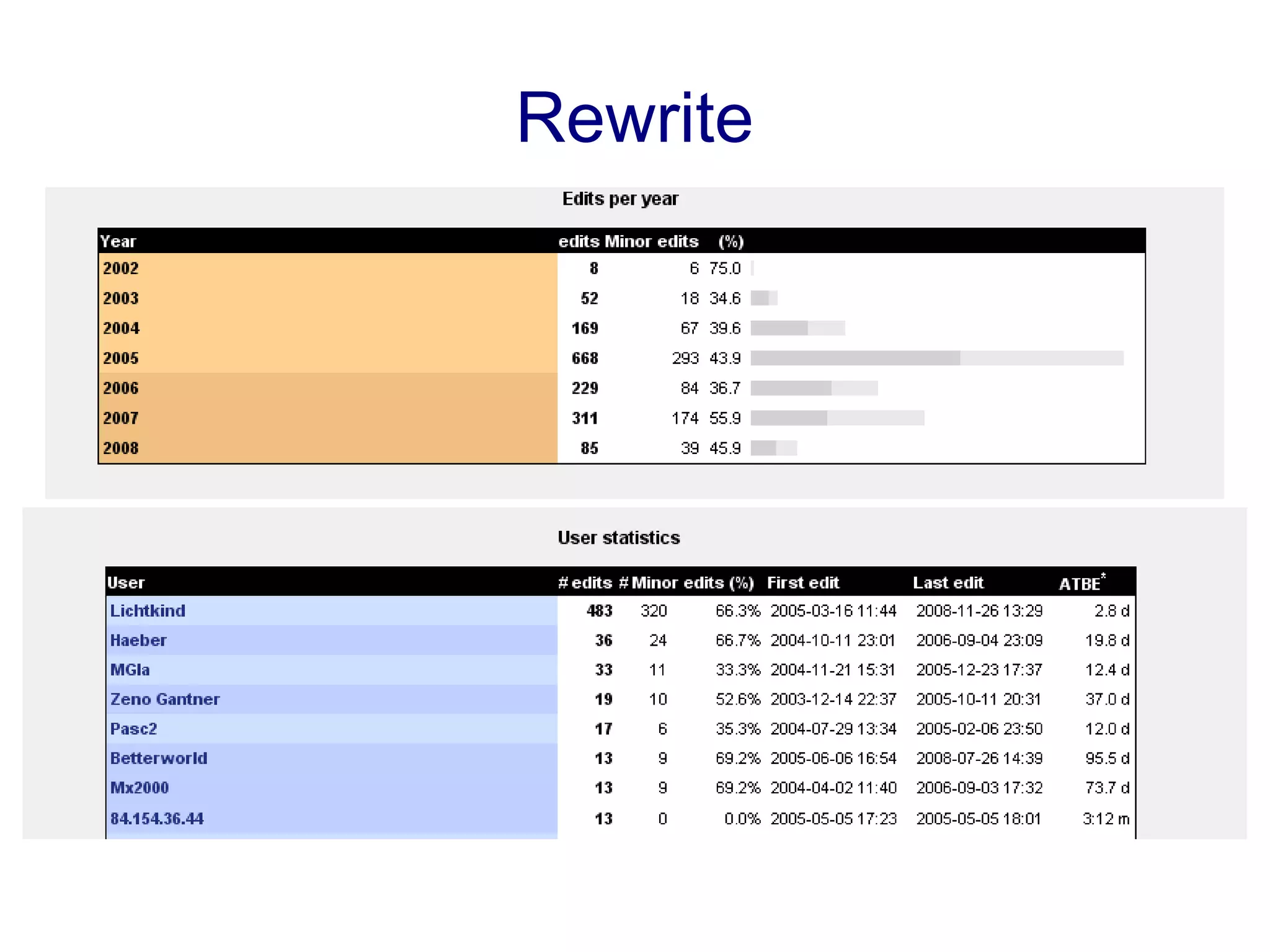The width and height of the screenshot is (1270, 952).
Task: Click first edit date 2004-07-29 13:34
Action: click(x=833, y=729)
